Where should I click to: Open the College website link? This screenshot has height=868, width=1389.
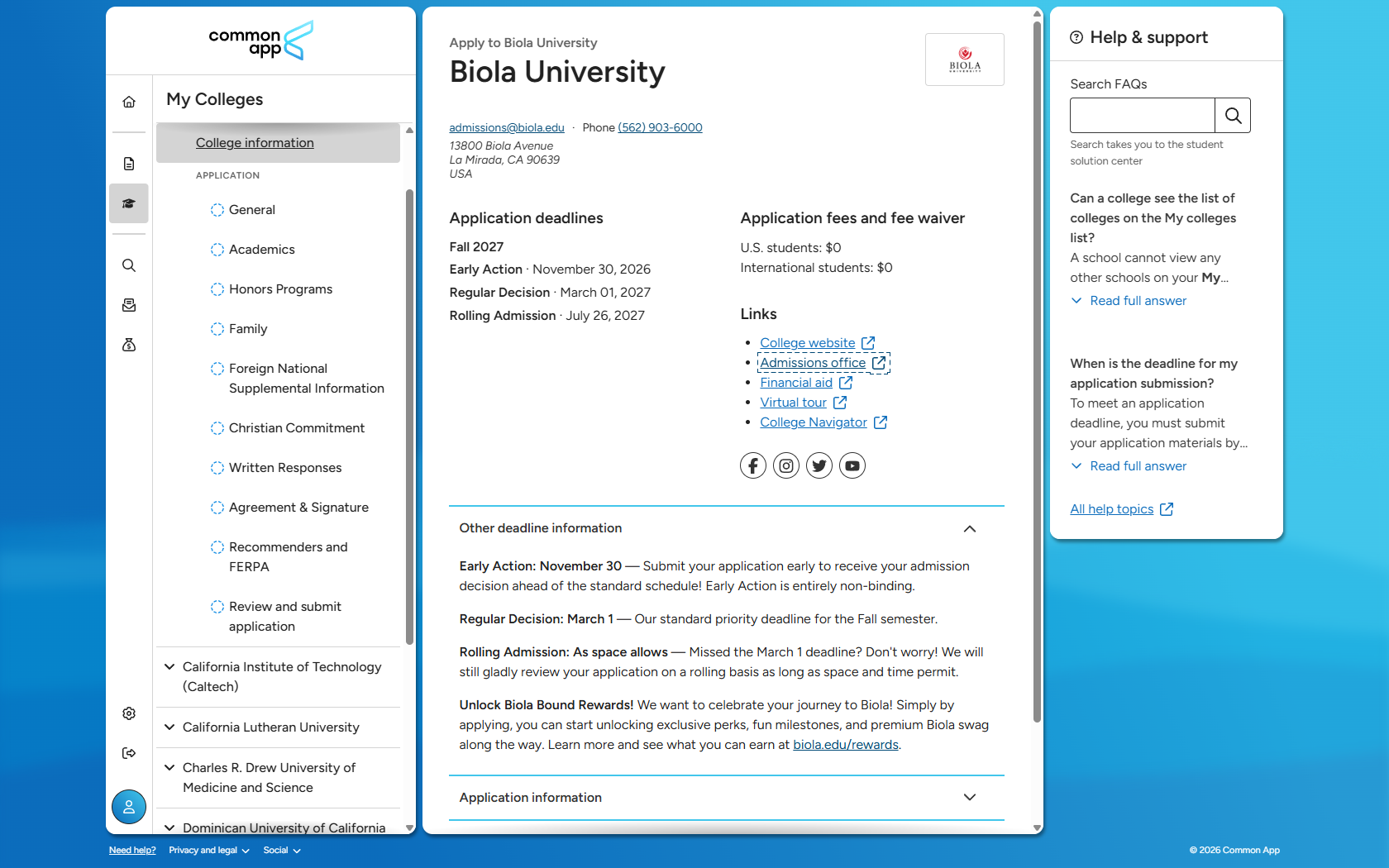(817, 343)
